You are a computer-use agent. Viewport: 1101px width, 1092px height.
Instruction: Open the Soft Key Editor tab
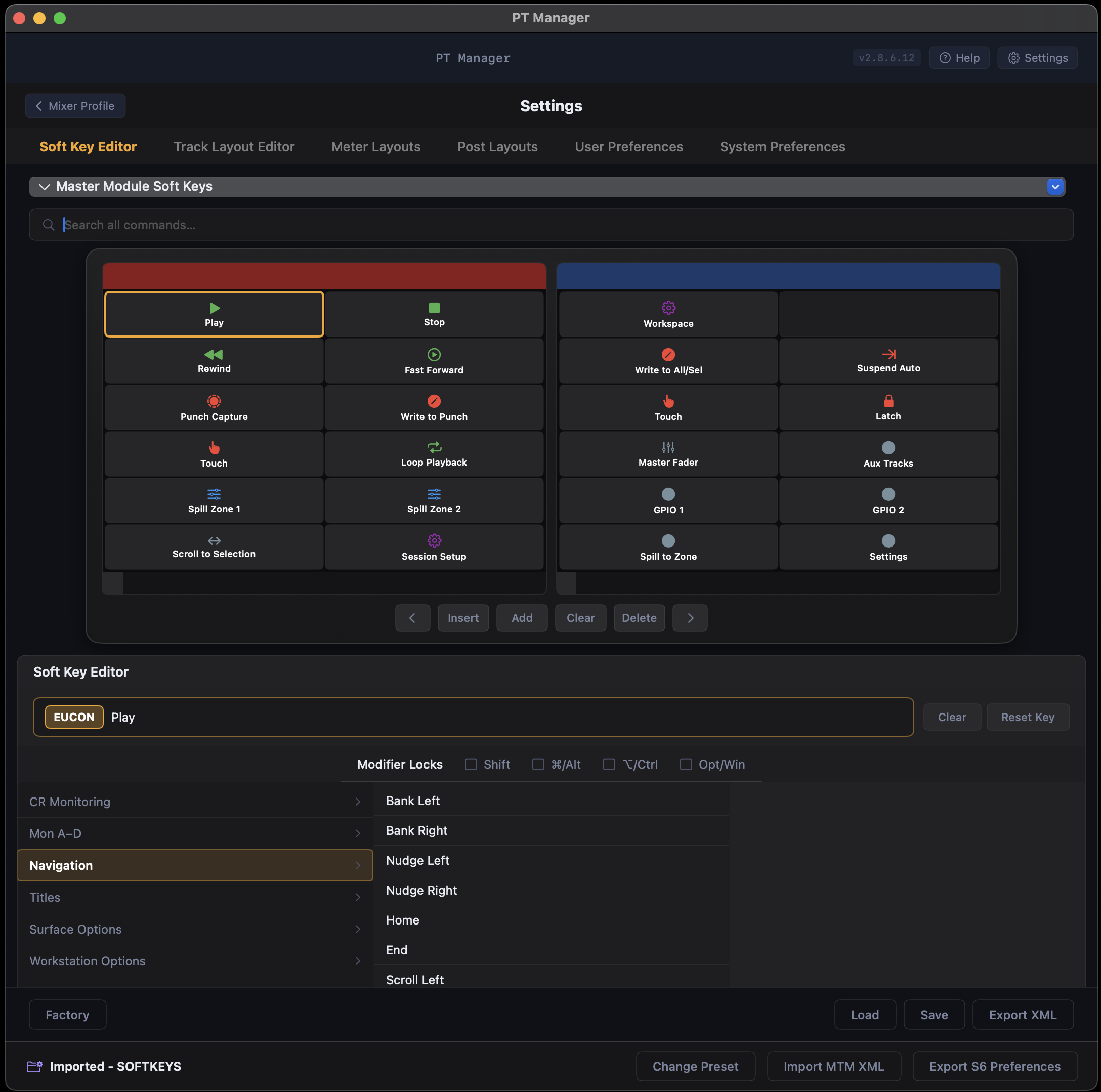(89, 146)
